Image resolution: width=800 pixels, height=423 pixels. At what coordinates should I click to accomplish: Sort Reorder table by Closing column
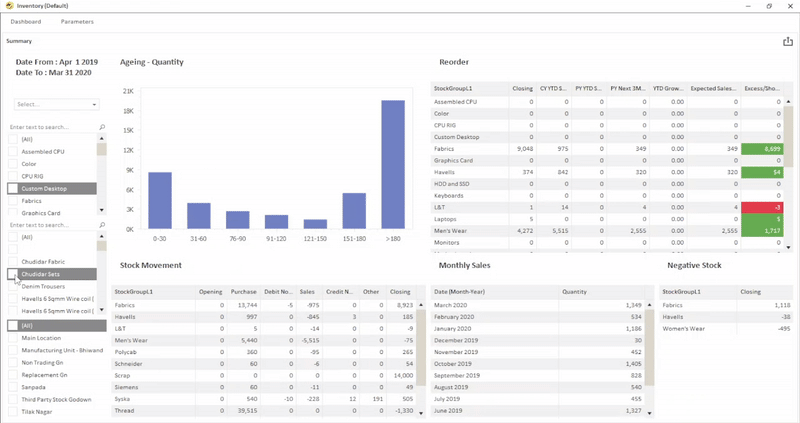point(522,88)
